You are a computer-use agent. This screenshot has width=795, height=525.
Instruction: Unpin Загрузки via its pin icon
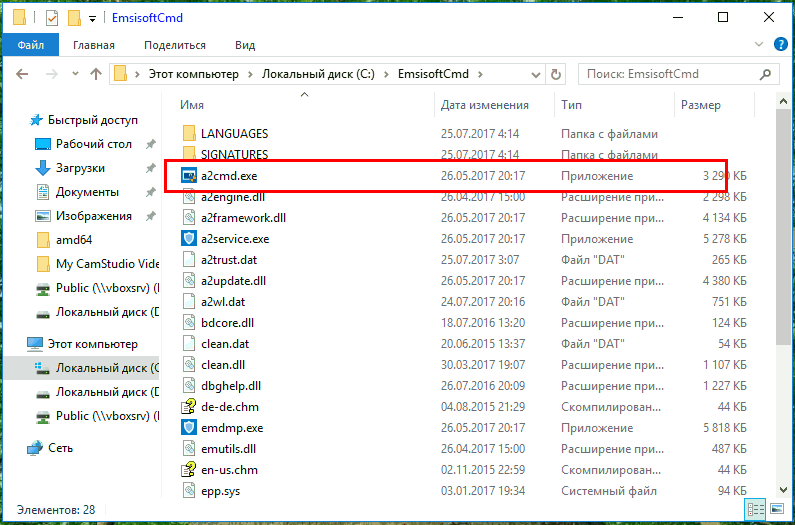(150, 168)
